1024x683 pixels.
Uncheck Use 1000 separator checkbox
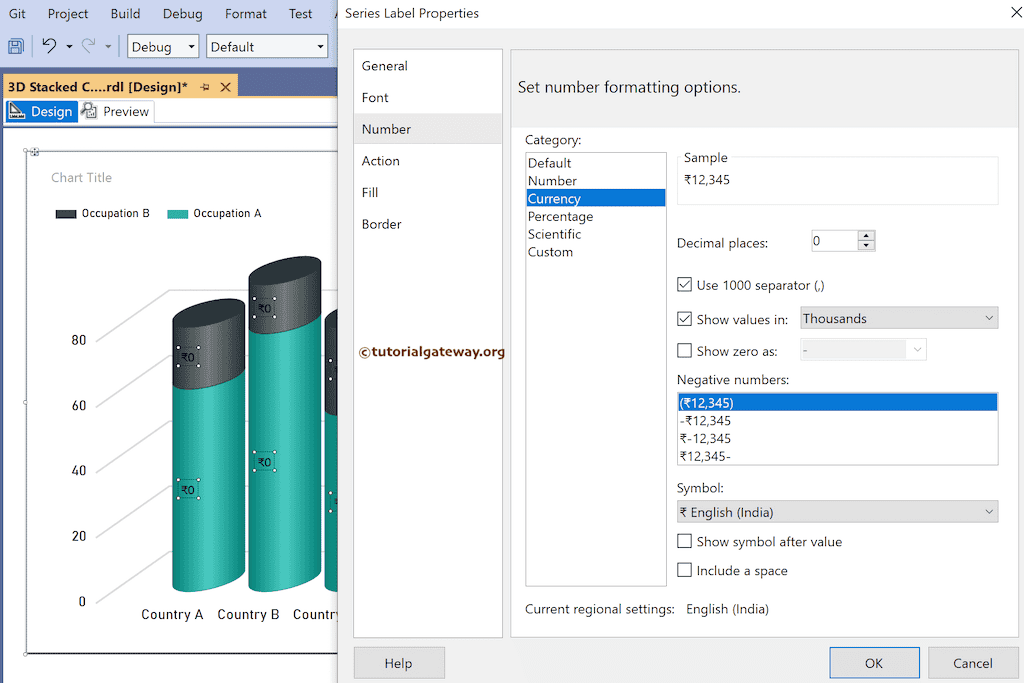(685, 285)
